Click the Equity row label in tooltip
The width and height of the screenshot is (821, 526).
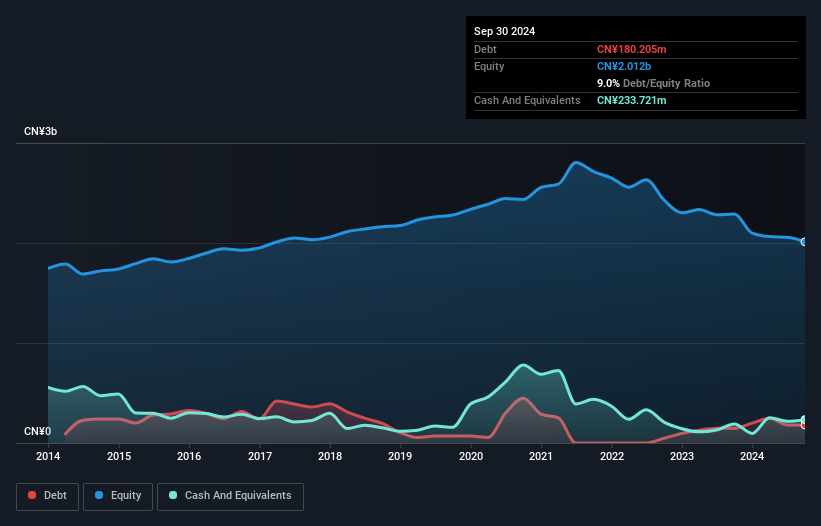(489, 66)
